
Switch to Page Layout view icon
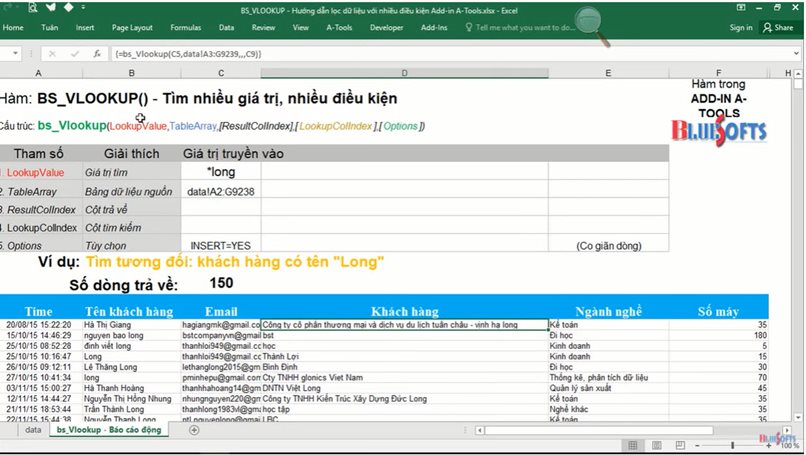(656, 445)
